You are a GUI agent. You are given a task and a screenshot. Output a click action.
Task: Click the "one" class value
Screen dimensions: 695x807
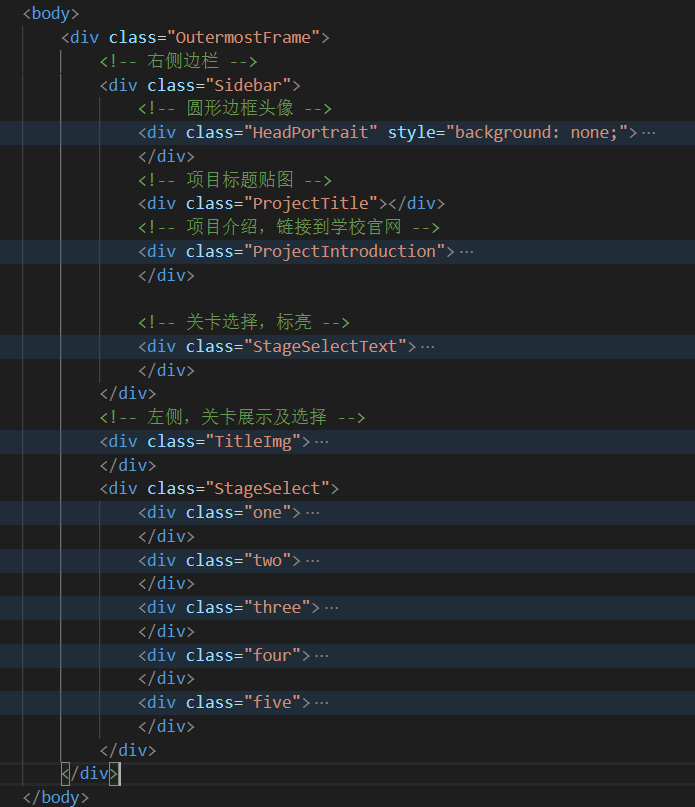(x=268, y=513)
